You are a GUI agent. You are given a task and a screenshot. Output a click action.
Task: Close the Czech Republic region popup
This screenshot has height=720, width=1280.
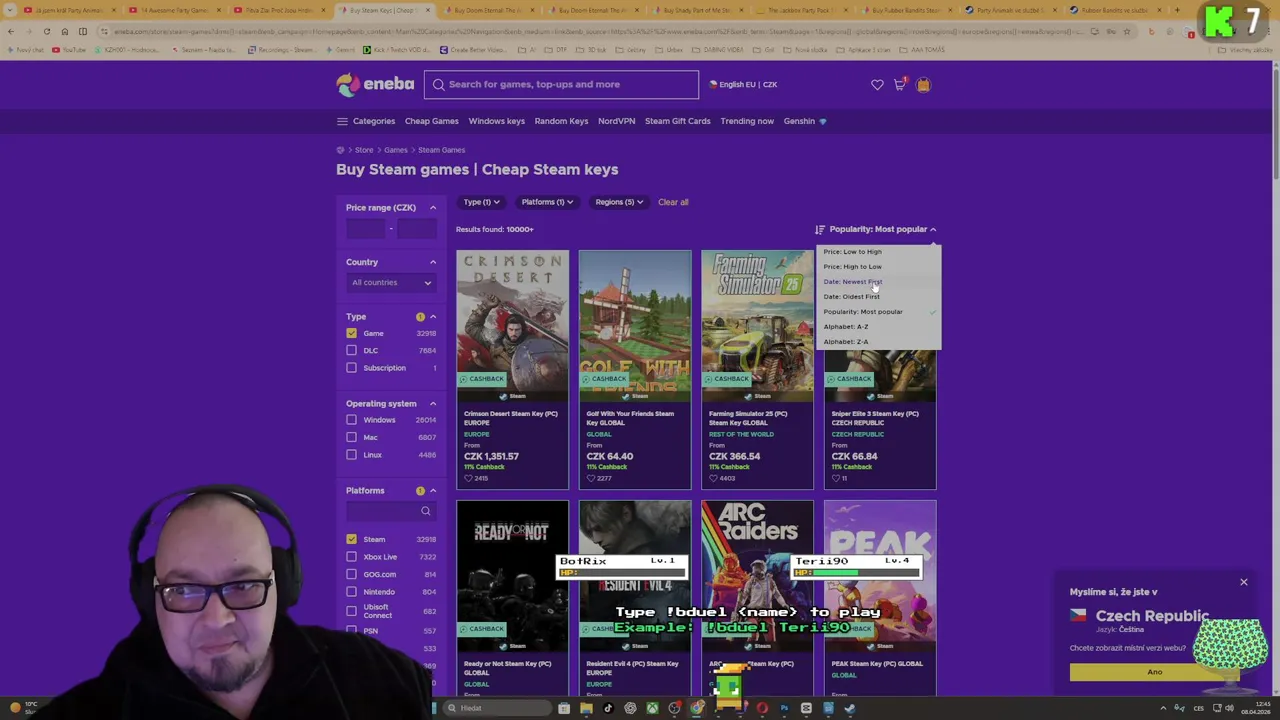point(1244,582)
